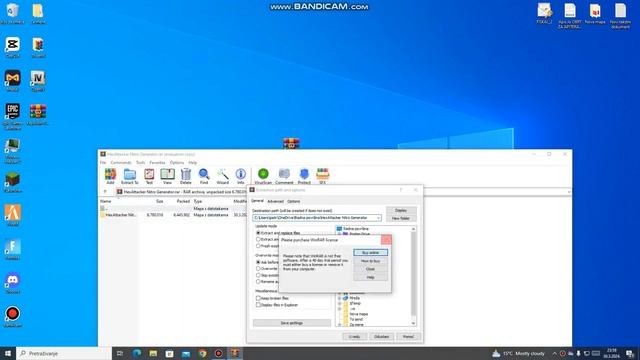This screenshot has width=640, height=360.
Task: Click Close in the license dialog
Action: click(x=370, y=269)
